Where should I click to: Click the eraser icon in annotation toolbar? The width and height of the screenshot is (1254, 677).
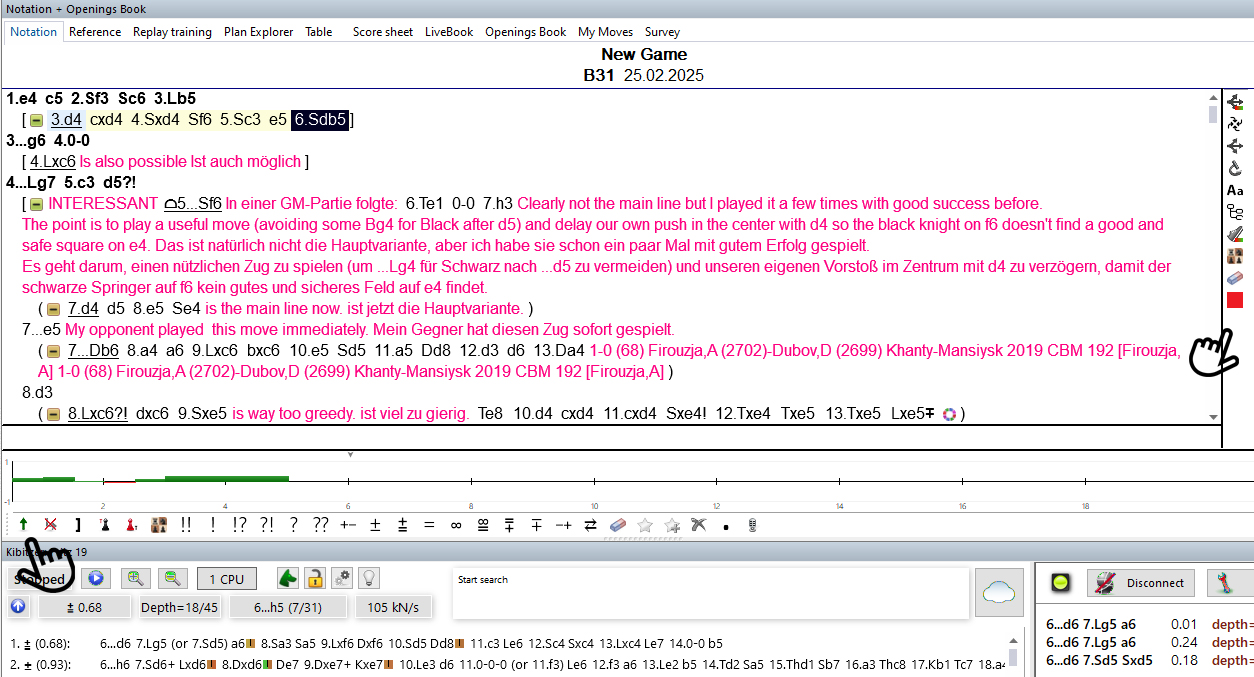pos(617,525)
